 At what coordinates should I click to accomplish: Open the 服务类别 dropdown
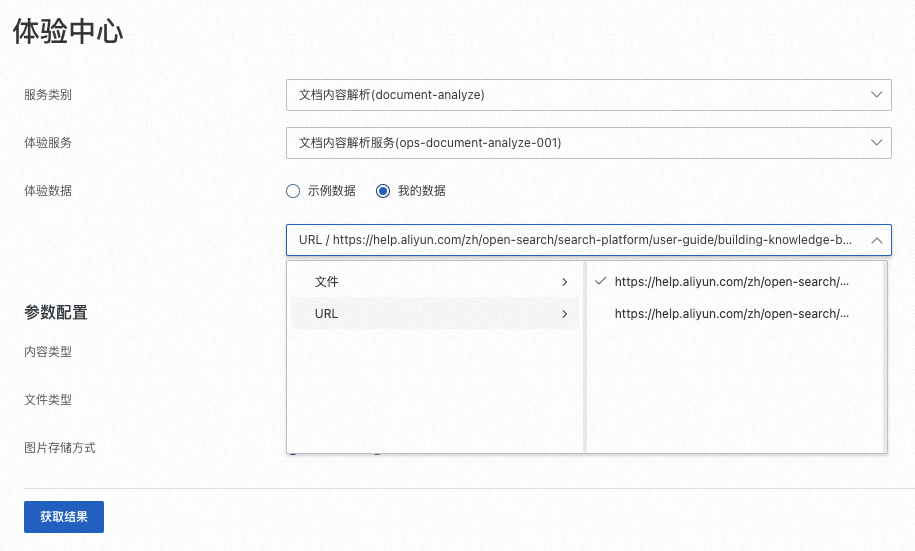[588, 95]
